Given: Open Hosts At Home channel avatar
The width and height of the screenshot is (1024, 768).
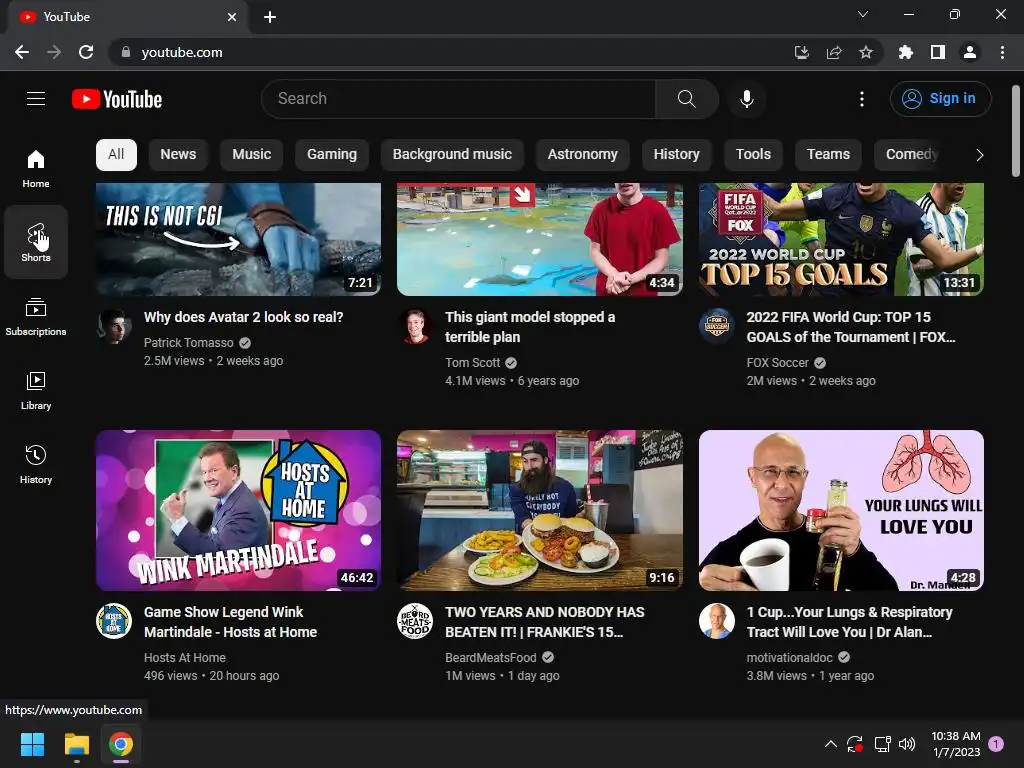Looking at the screenshot, I should [x=114, y=621].
